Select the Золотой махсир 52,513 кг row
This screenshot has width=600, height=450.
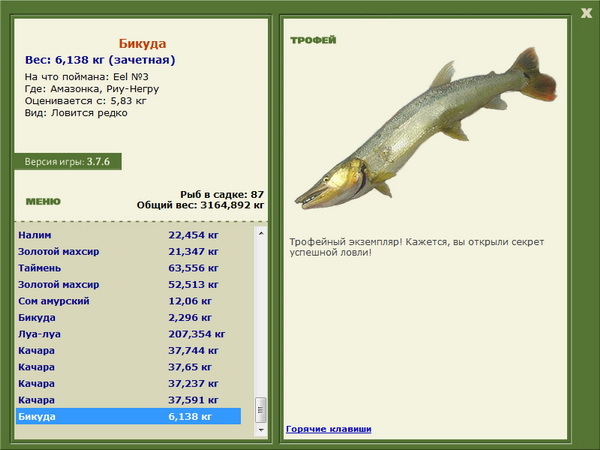click(129, 284)
